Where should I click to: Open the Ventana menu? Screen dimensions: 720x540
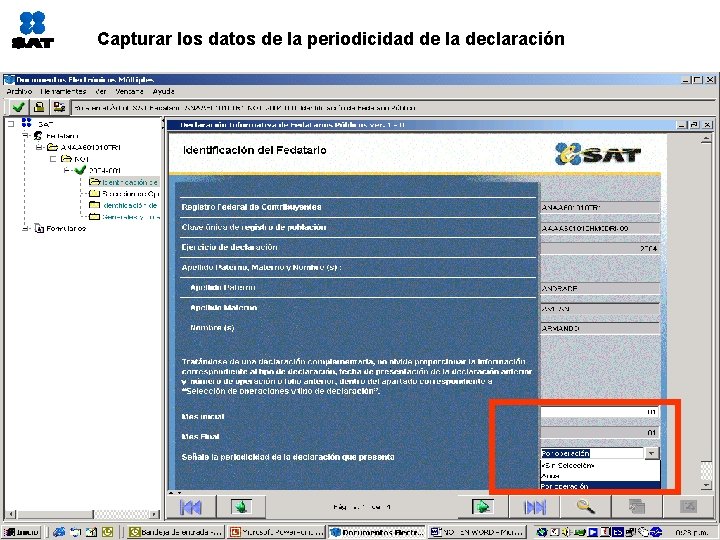[x=129, y=91]
